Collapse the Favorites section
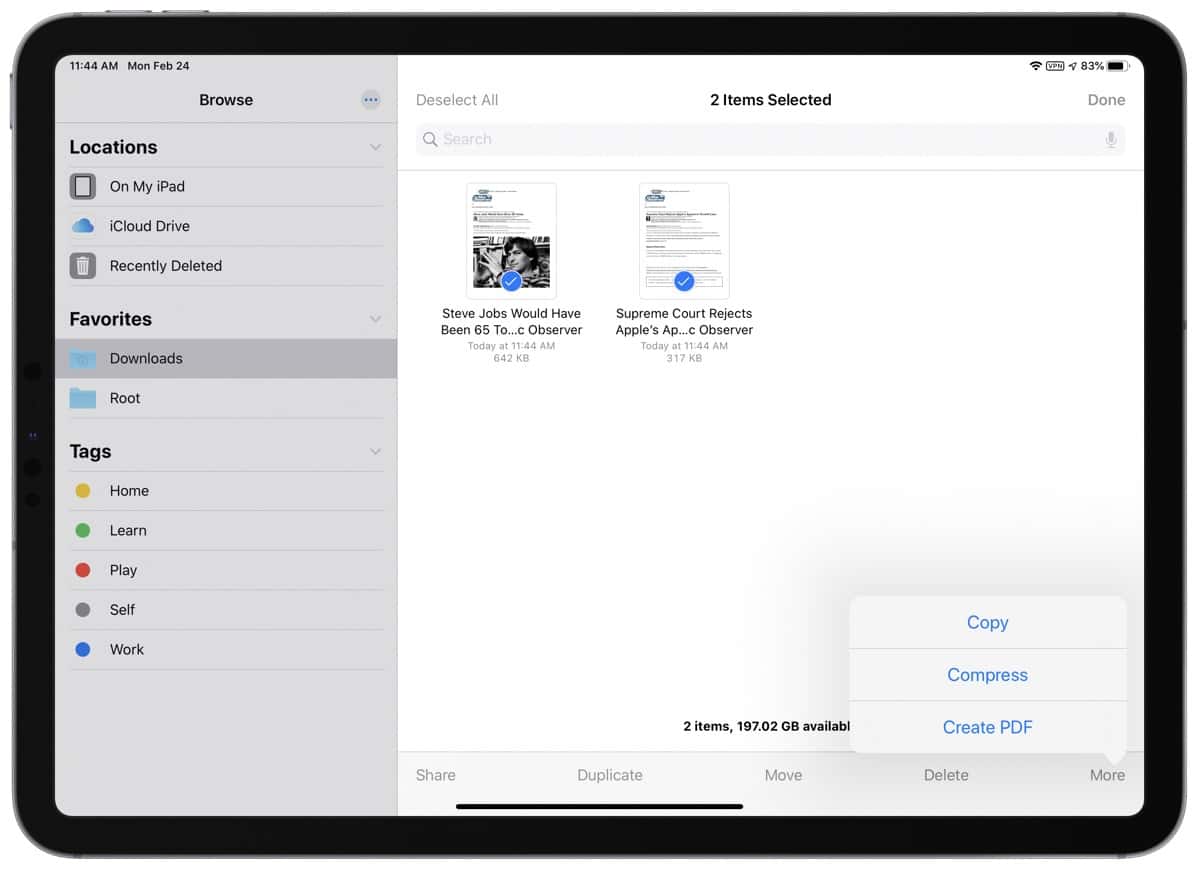This screenshot has width=1200, height=871. click(376, 318)
